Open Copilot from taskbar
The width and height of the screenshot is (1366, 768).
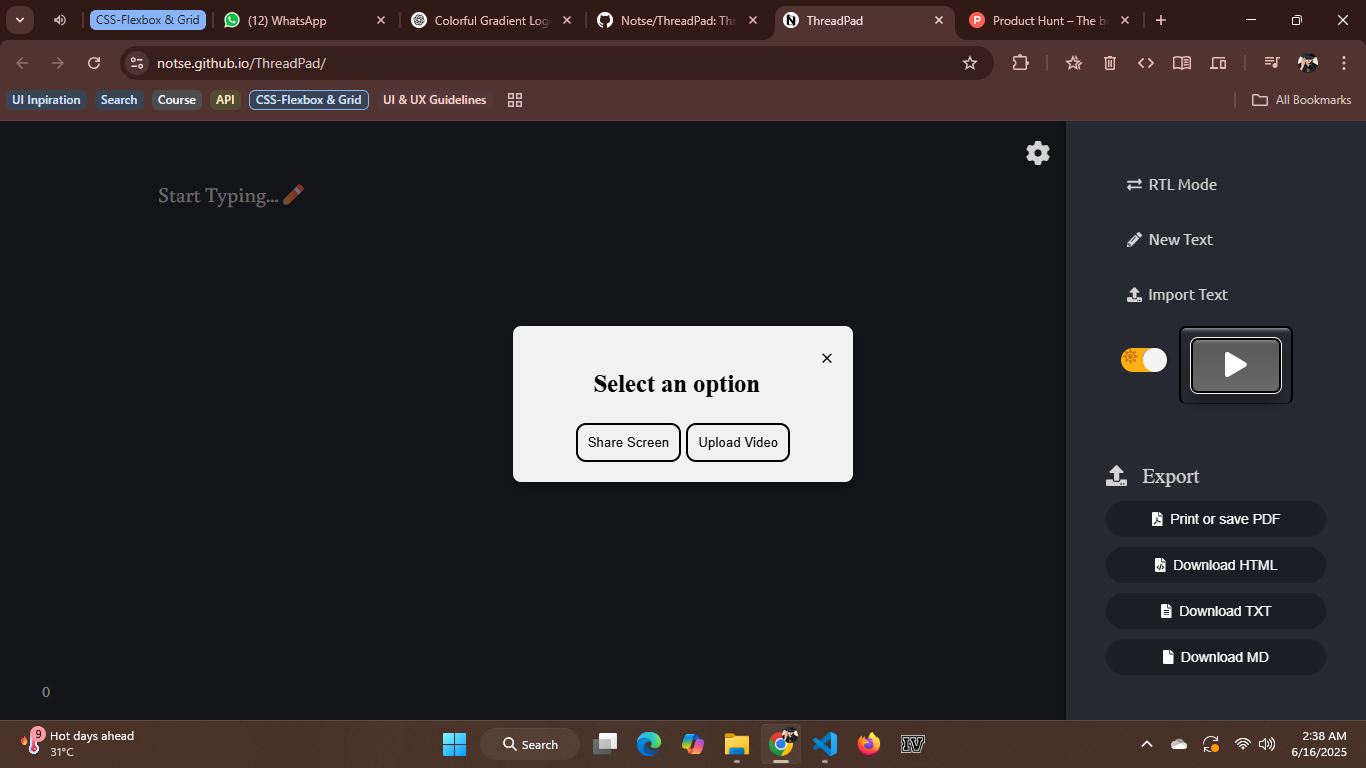pos(693,744)
